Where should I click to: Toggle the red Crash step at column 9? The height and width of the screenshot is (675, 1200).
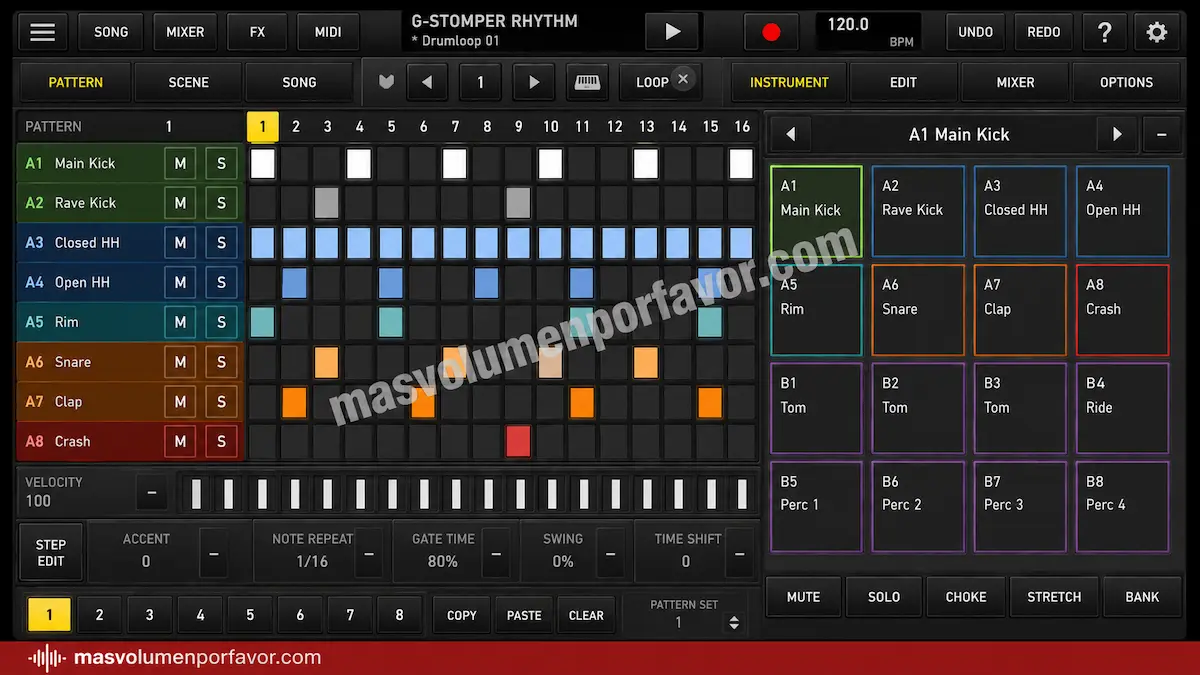pyautogui.click(x=518, y=441)
